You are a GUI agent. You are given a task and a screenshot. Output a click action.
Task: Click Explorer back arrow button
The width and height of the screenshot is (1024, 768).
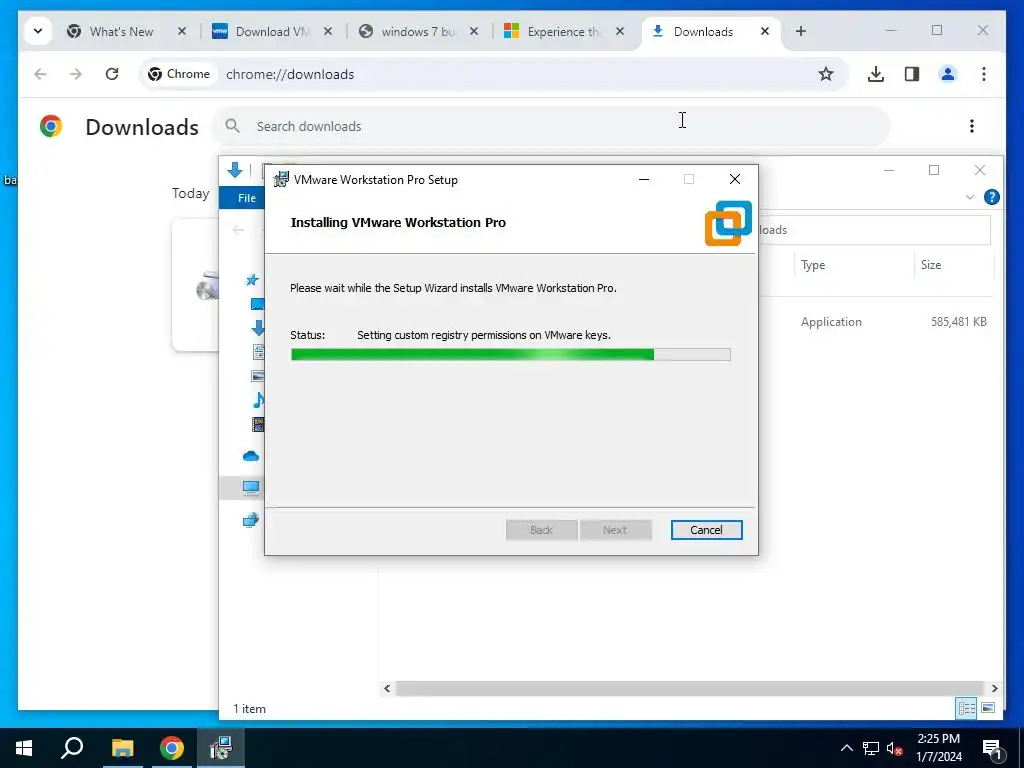point(238,230)
